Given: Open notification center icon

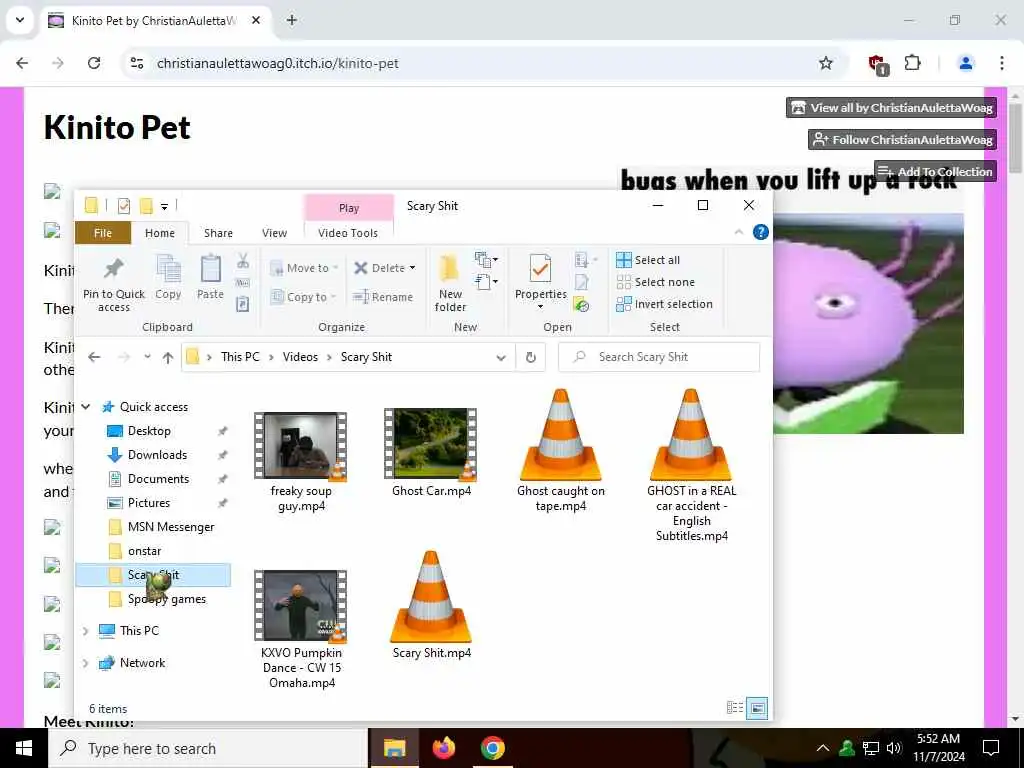Looking at the screenshot, I should [991, 748].
